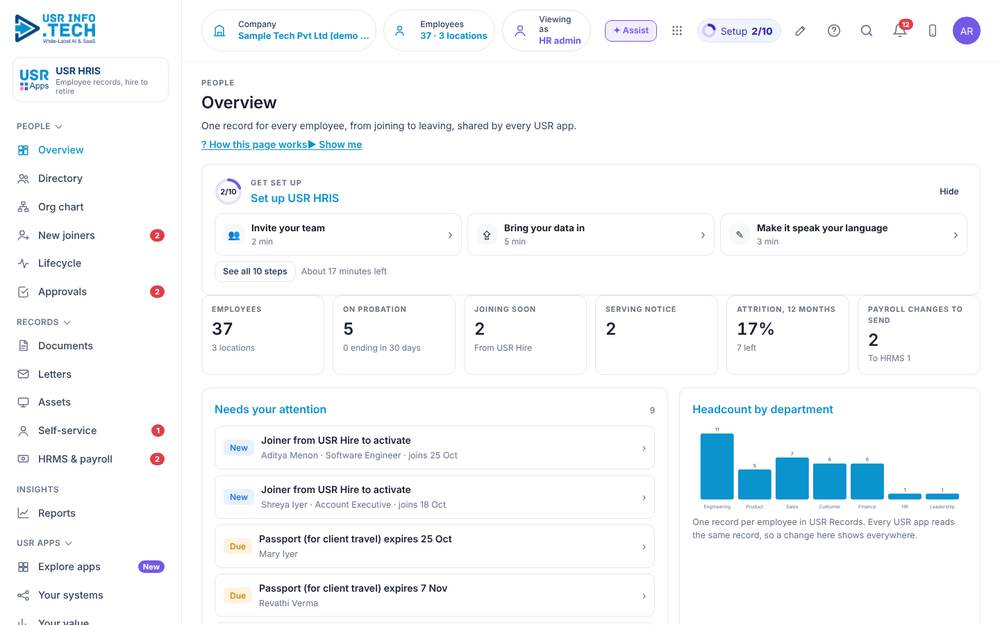
Task: Click the Assets monitor icon
Action: pos(23,402)
